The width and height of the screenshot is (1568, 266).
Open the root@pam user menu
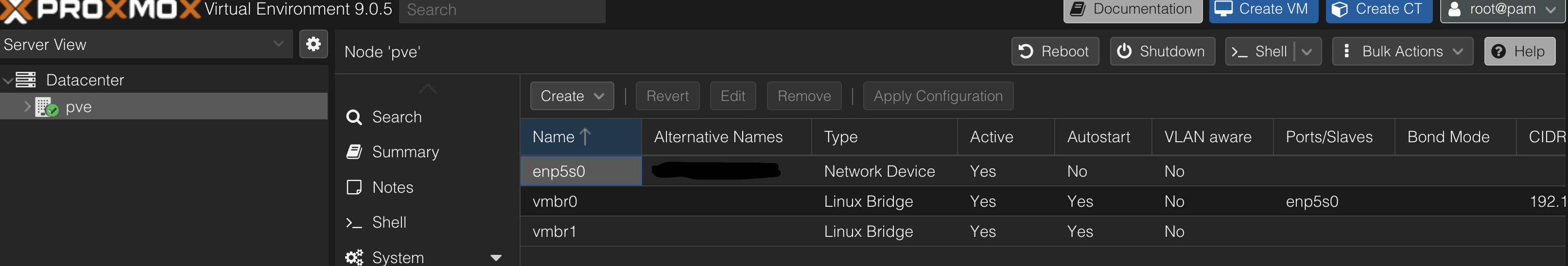(x=1502, y=10)
